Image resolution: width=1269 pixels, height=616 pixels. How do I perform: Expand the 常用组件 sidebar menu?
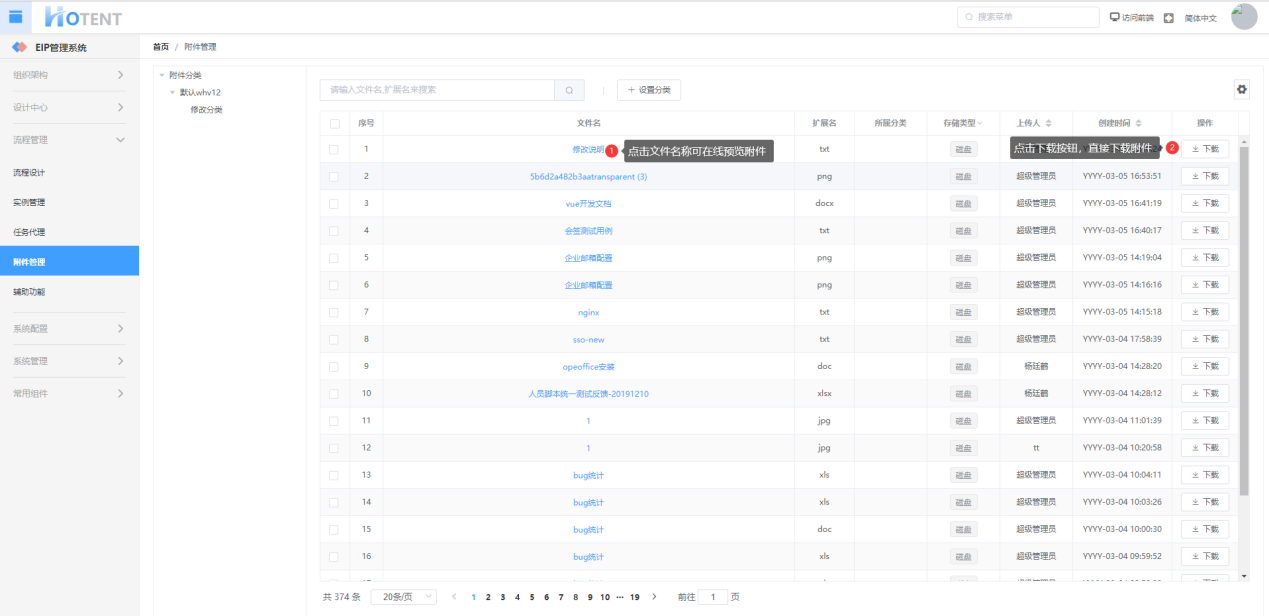69,393
